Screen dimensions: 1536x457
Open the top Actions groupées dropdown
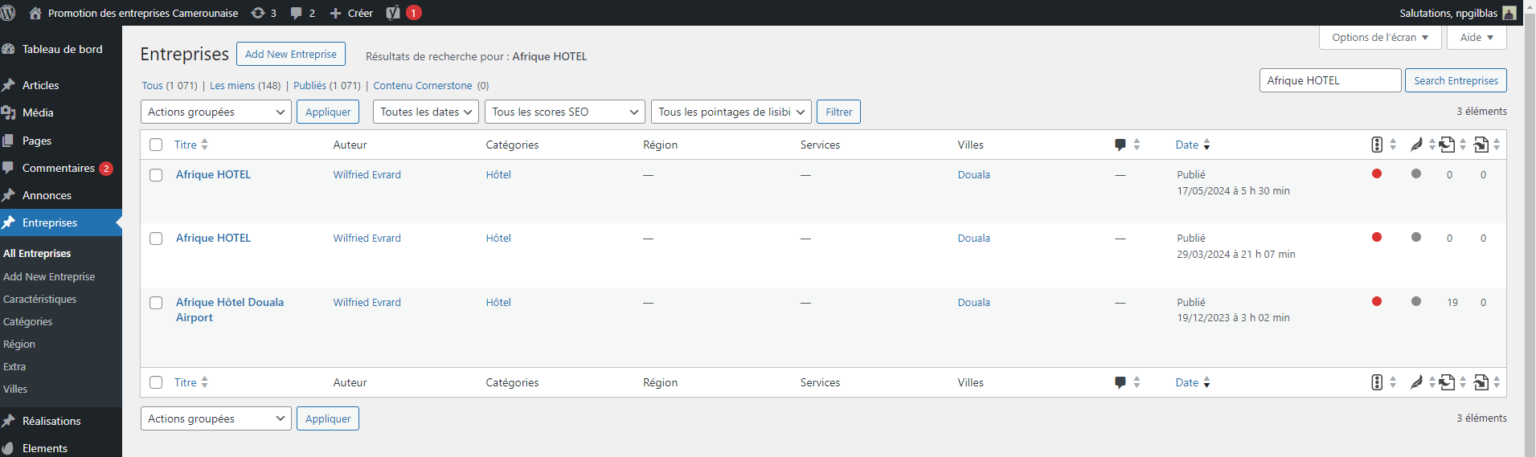216,112
